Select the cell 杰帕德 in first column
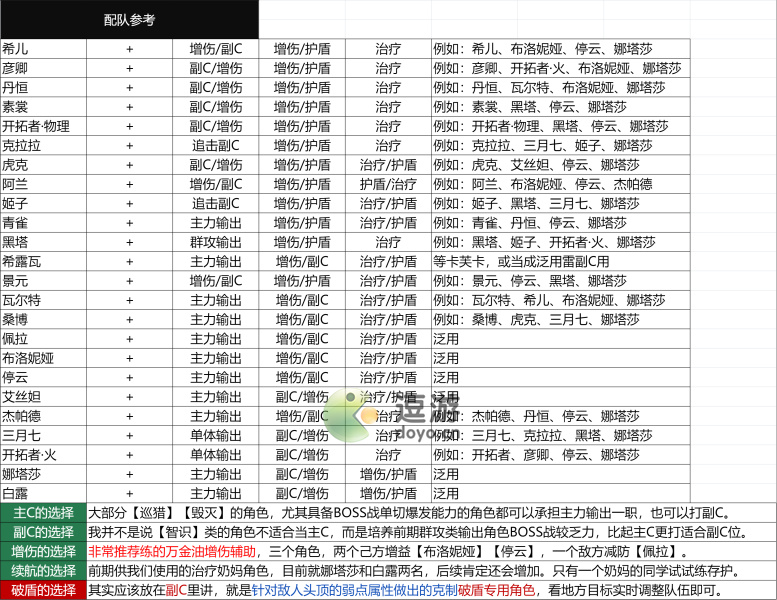 (44, 416)
